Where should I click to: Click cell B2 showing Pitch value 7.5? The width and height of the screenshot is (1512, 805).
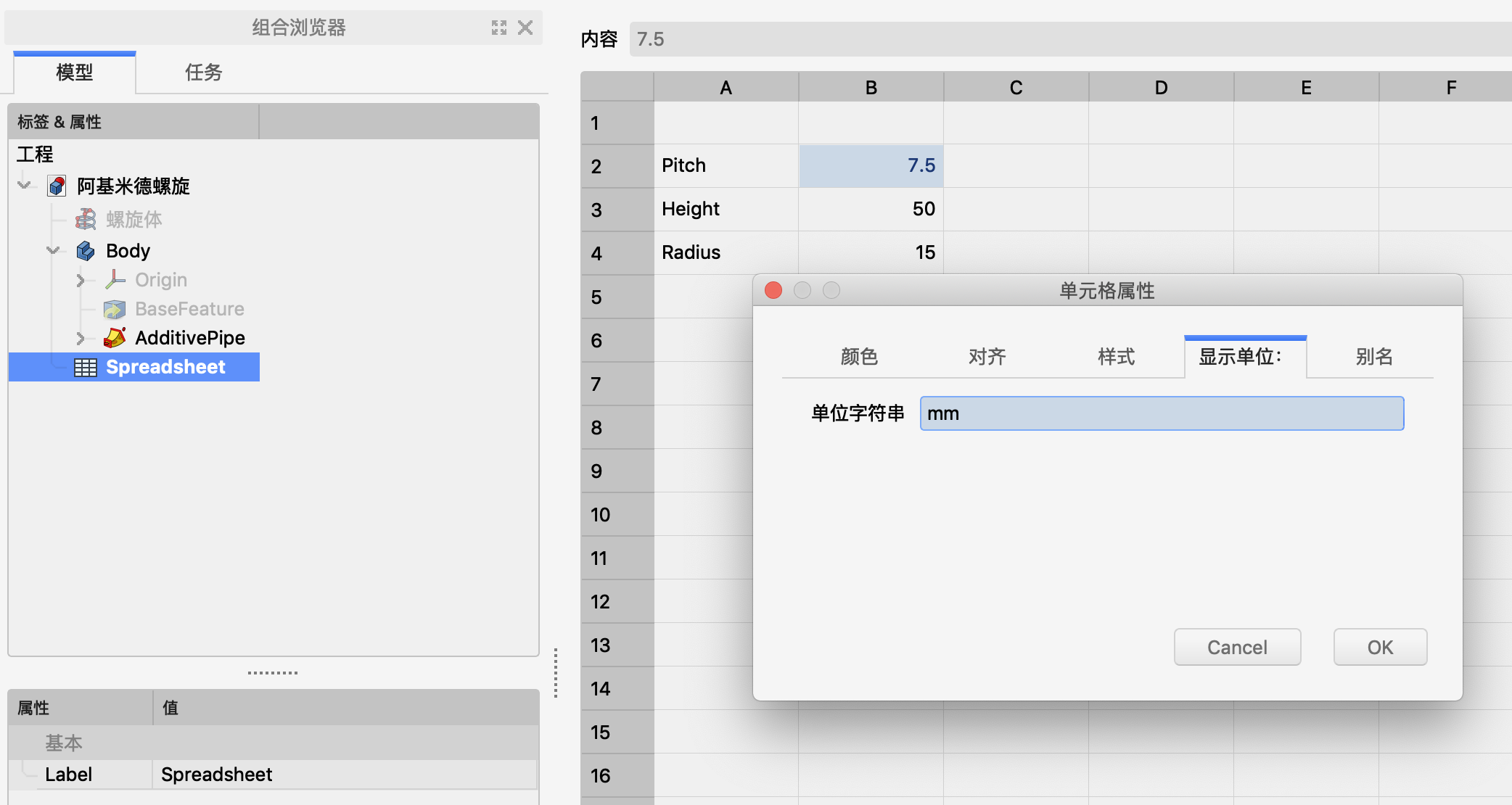pos(868,164)
